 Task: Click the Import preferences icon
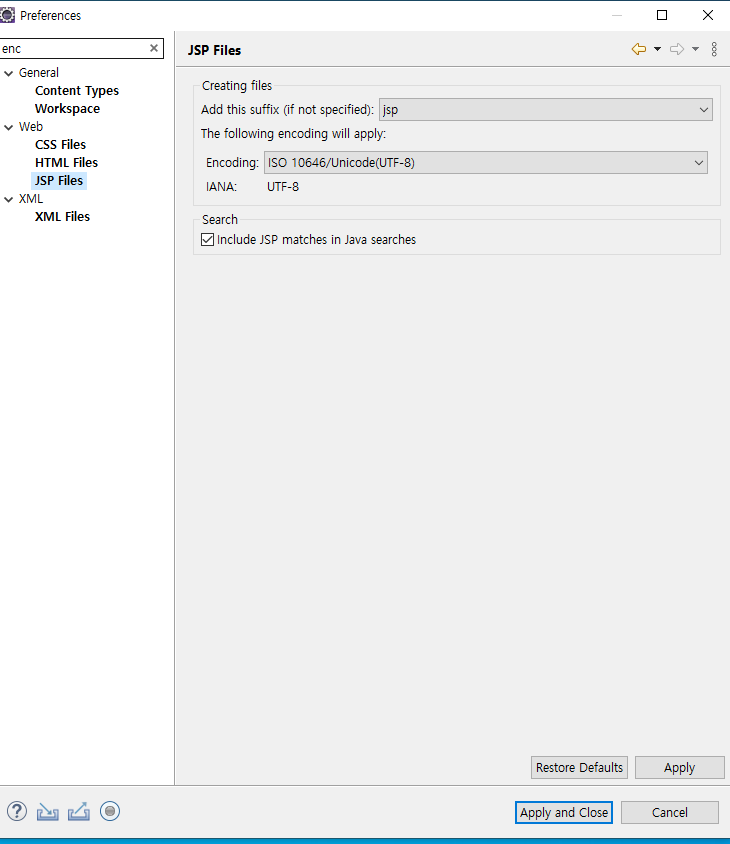47,812
